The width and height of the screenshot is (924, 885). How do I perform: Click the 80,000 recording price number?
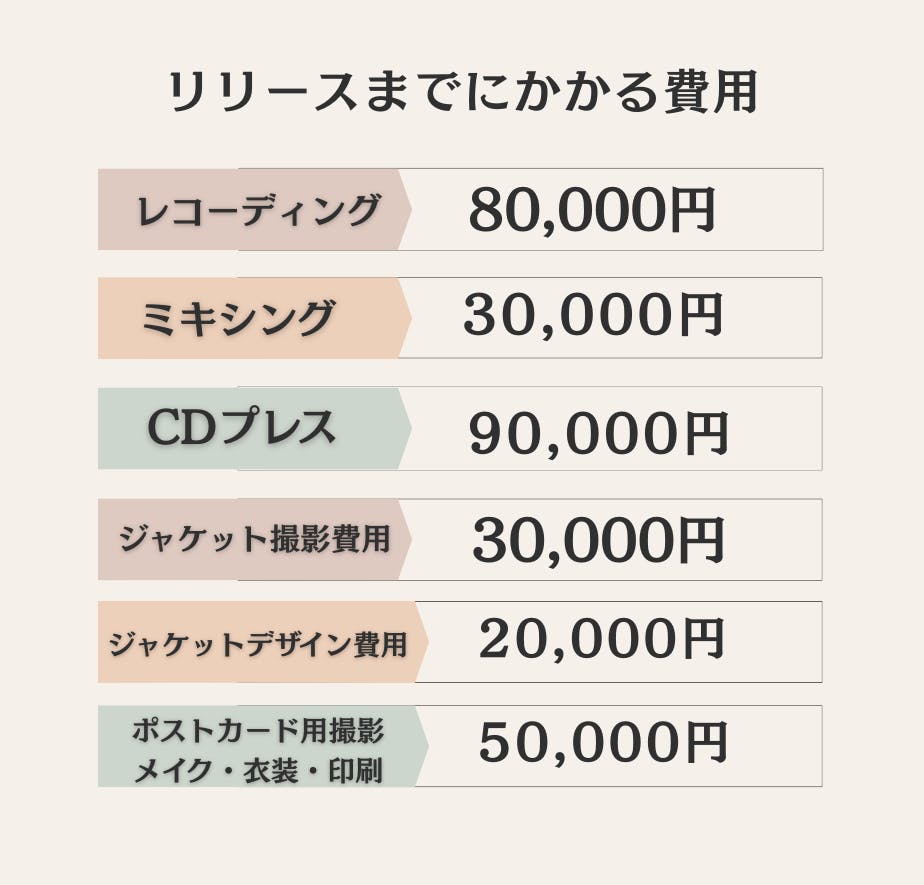coord(565,210)
